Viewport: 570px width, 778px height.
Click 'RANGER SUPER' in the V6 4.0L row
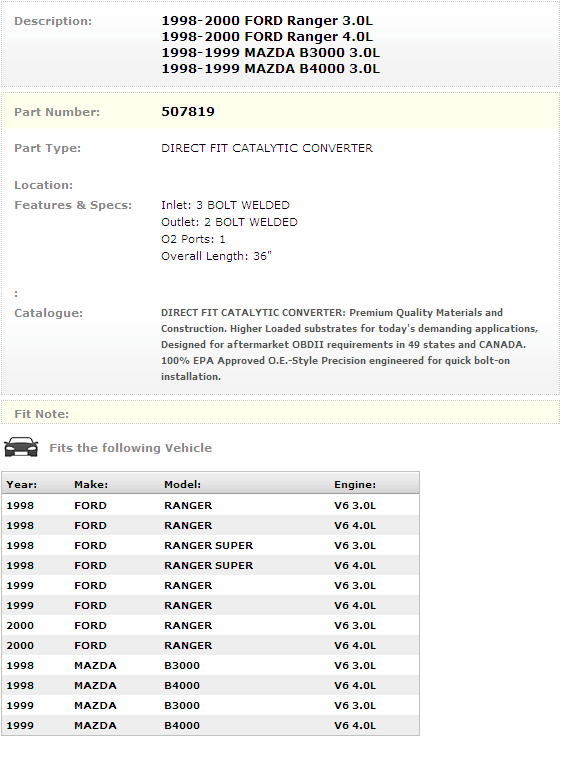(x=209, y=565)
